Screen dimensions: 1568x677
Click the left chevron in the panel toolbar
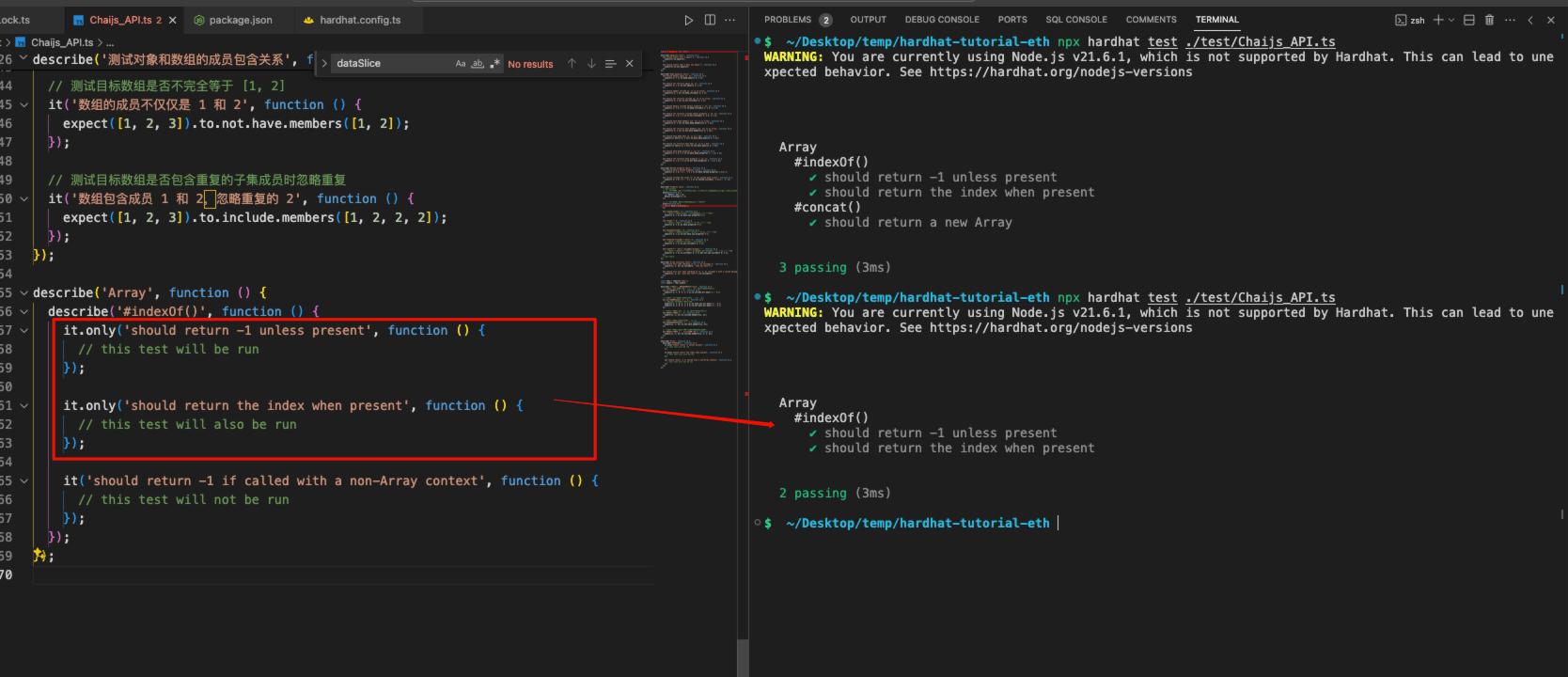[1530, 20]
